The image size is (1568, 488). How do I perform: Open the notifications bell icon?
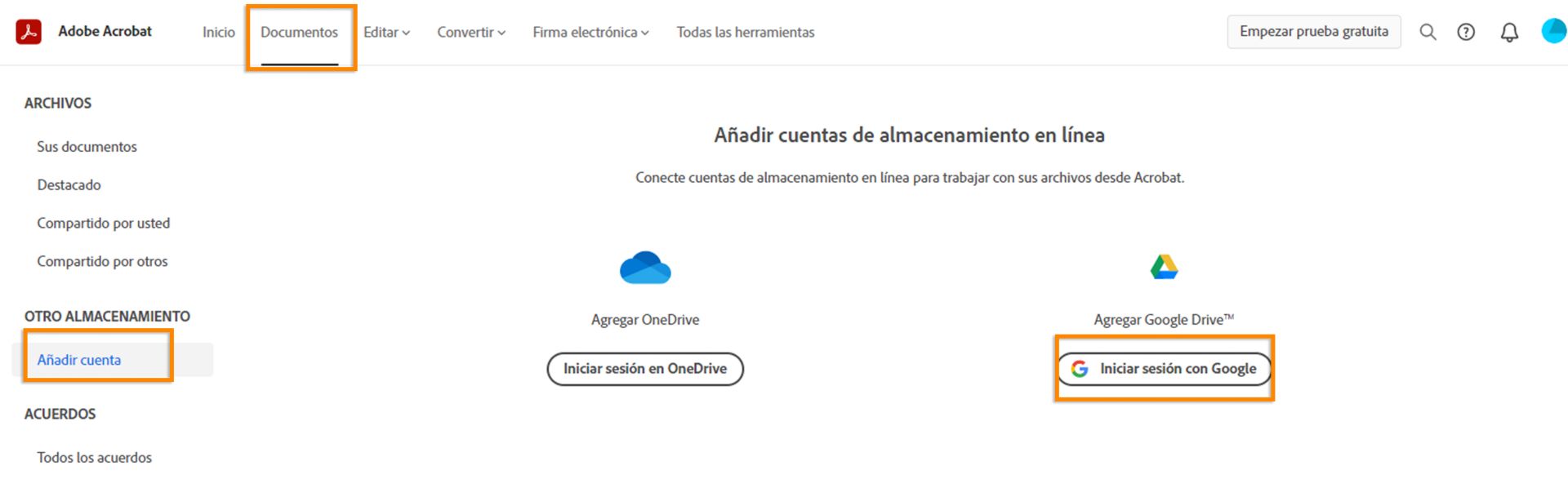(x=1509, y=33)
